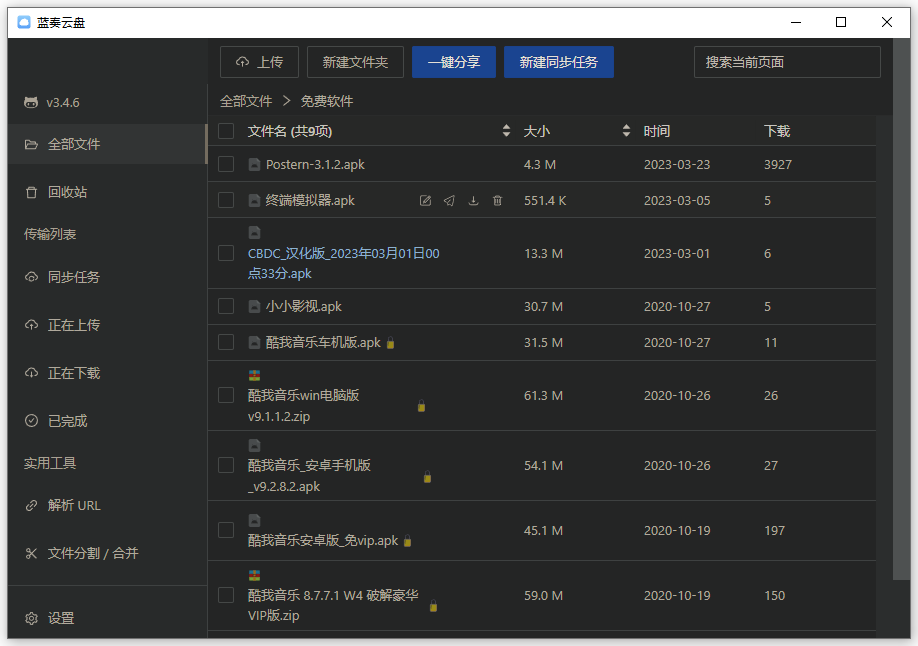
Task: Click the GitHub cat icon beside v3.4.6
Action: coord(31,102)
